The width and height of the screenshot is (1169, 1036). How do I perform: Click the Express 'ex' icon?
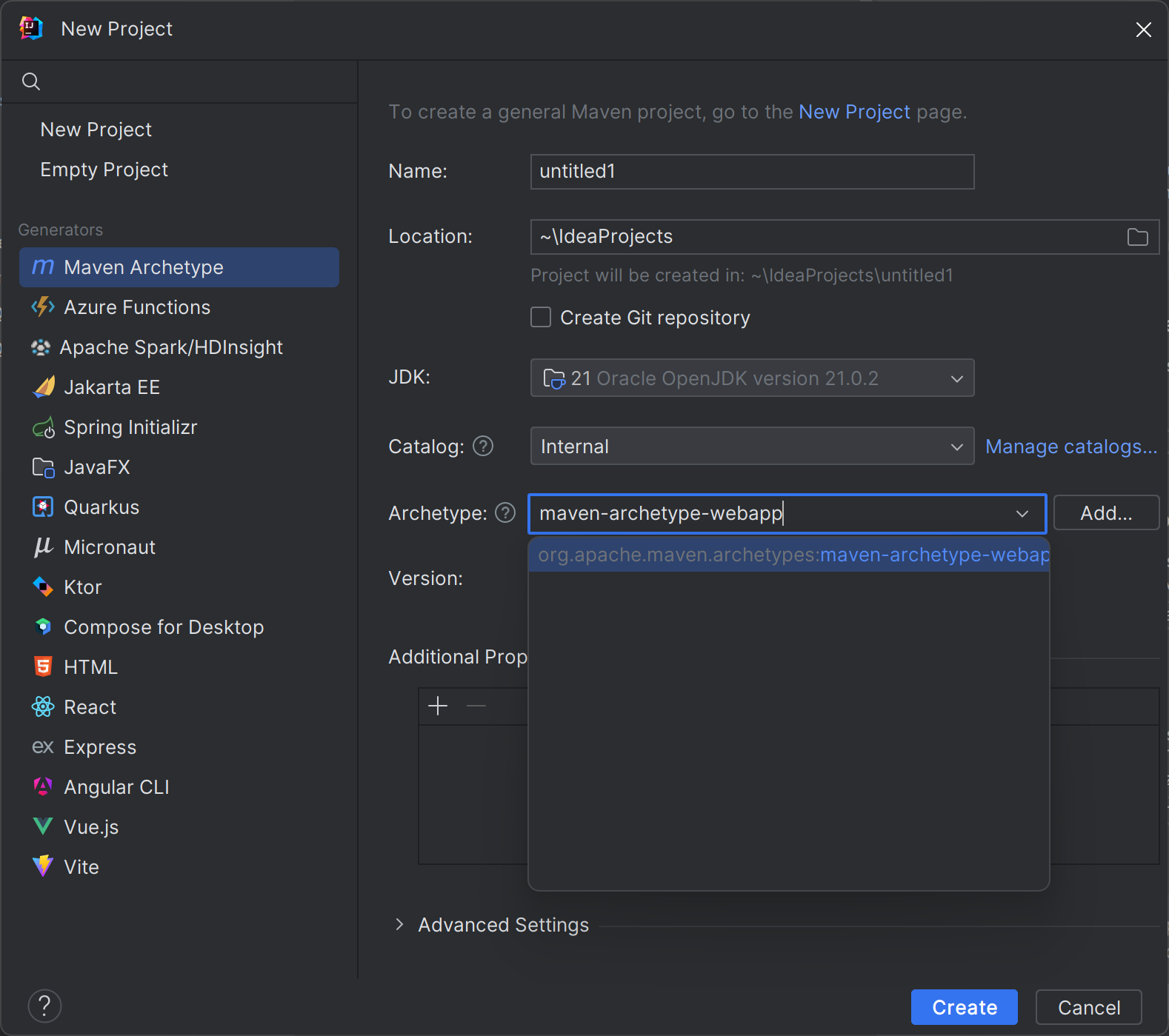tap(43, 746)
